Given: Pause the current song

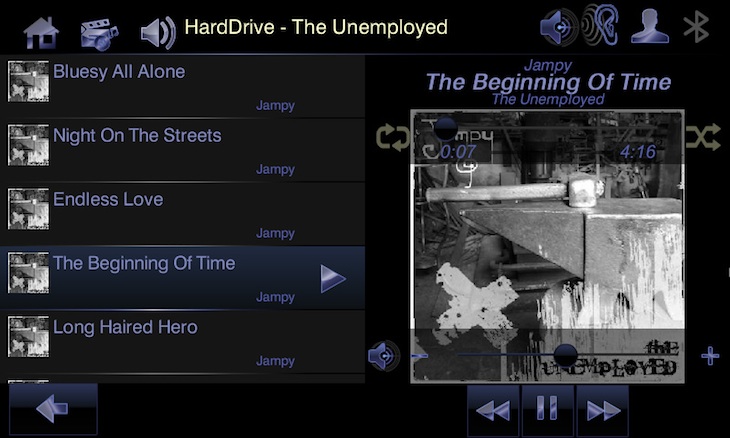Looking at the screenshot, I should tap(548, 411).
